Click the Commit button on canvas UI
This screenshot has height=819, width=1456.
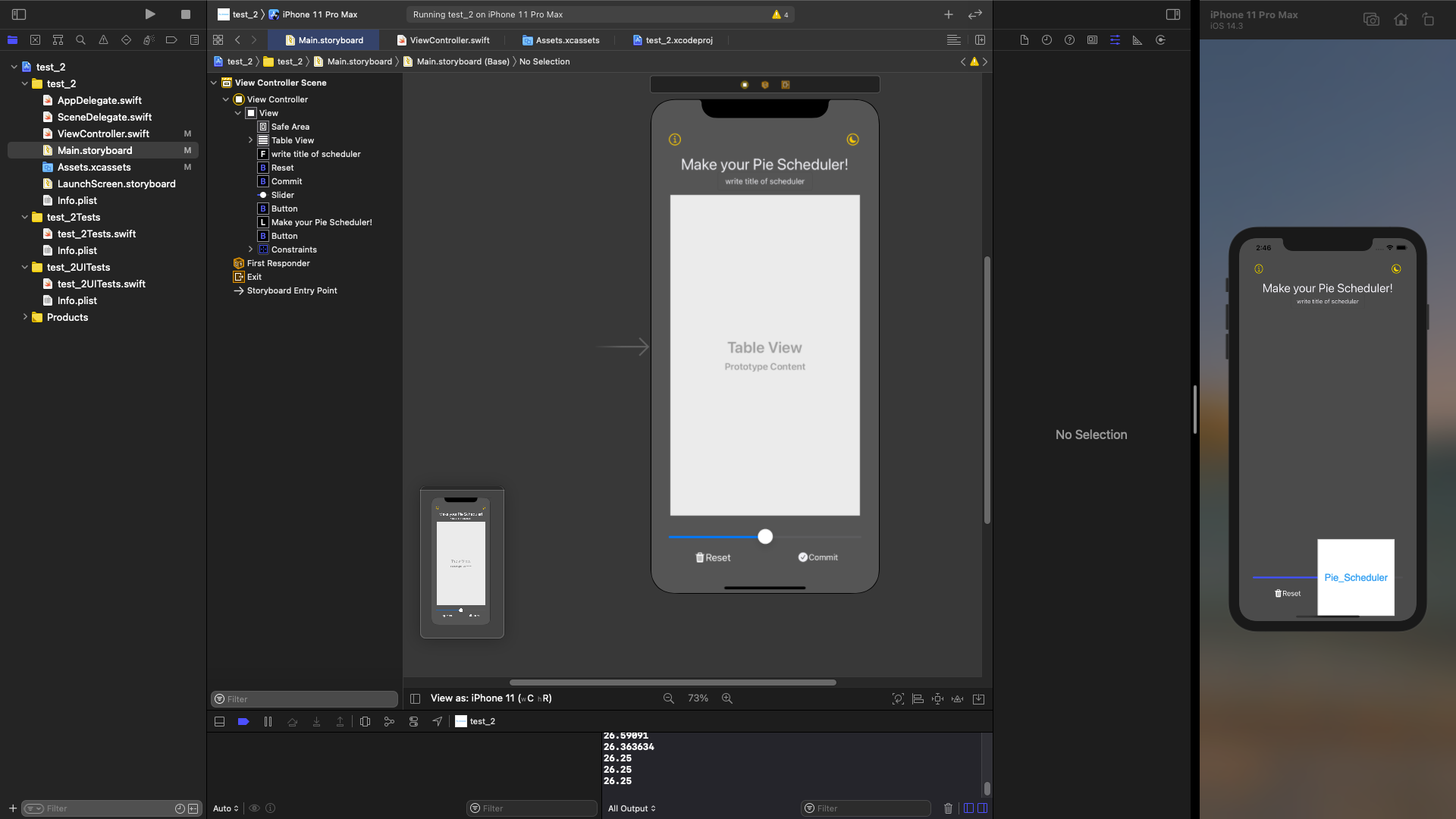(818, 557)
